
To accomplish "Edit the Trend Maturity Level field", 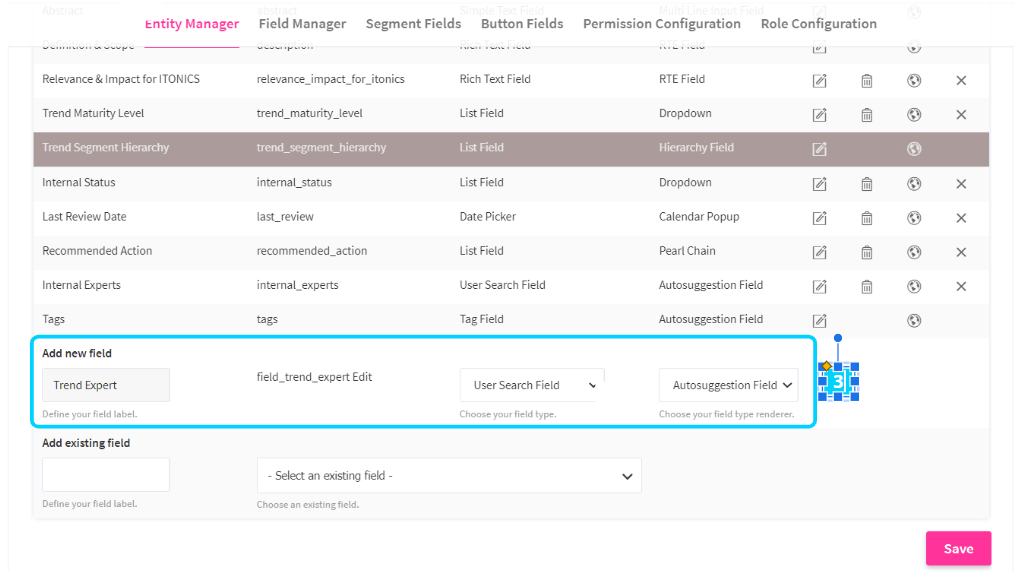I will click(x=819, y=114).
